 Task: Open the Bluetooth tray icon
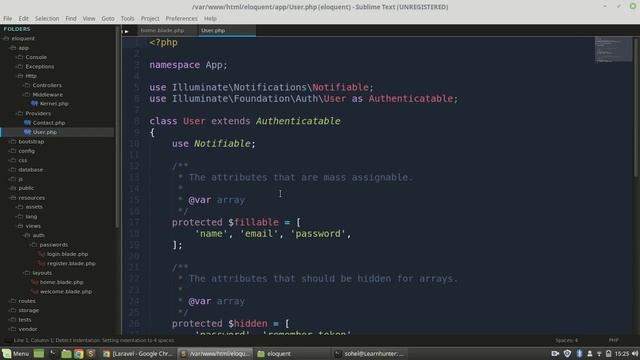click(x=579, y=353)
